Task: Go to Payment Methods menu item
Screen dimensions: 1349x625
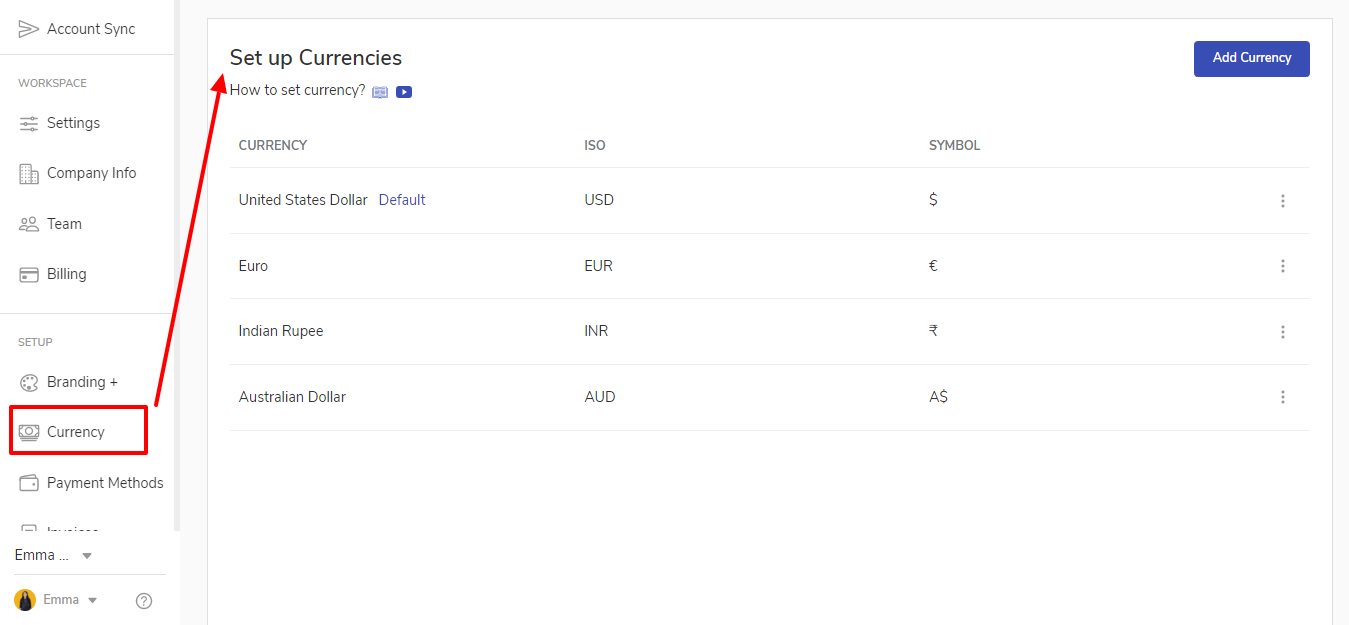Action: click(104, 483)
